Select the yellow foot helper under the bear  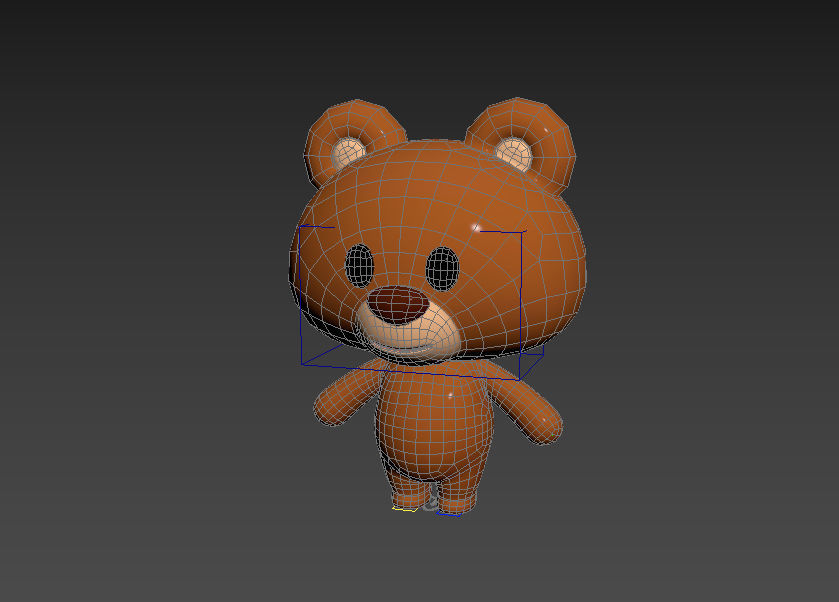point(405,509)
